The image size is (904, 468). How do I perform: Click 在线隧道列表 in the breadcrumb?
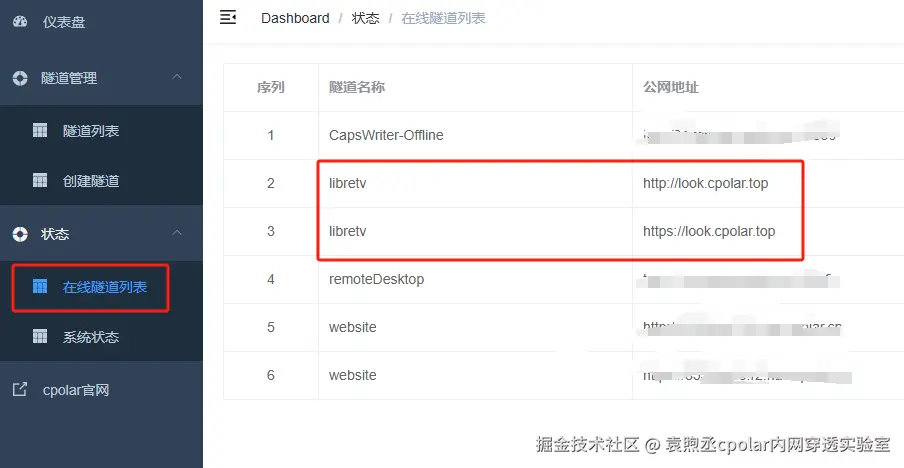(x=443, y=18)
